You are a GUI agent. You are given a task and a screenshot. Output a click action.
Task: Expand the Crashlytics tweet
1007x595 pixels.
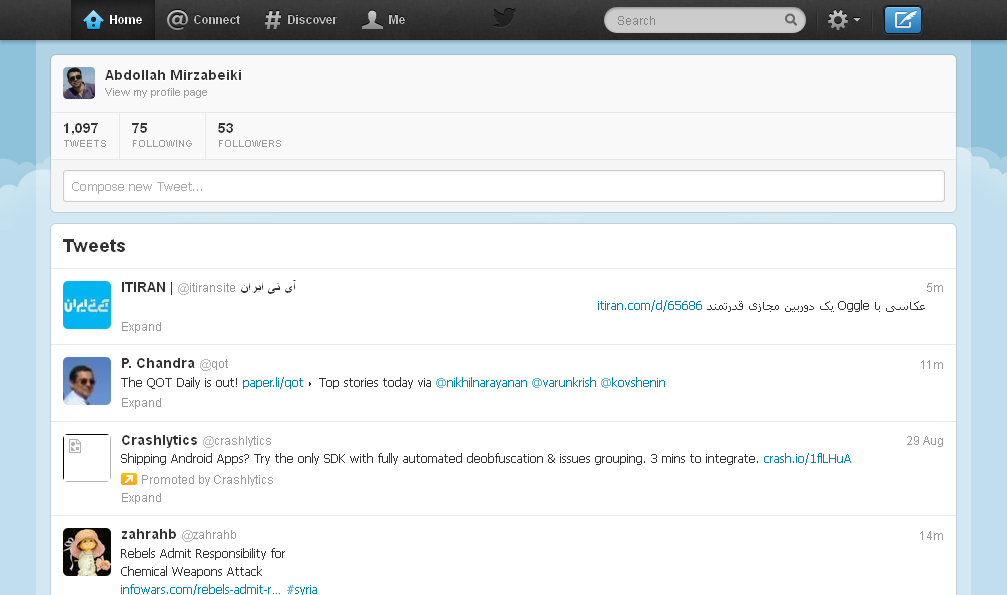pos(141,498)
